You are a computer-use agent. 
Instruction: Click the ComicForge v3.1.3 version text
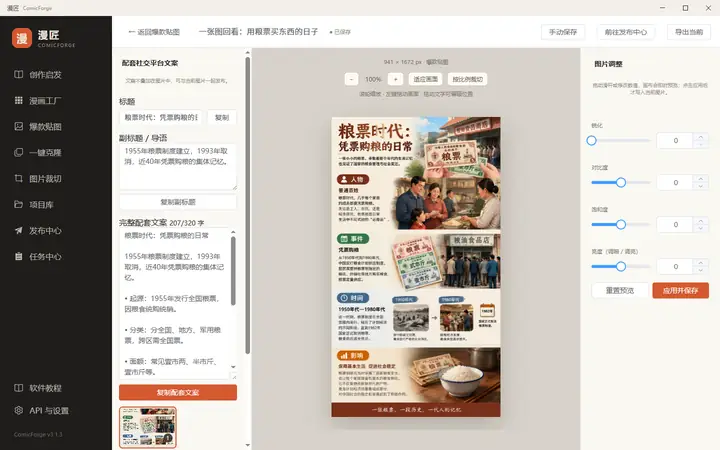point(38,434)
